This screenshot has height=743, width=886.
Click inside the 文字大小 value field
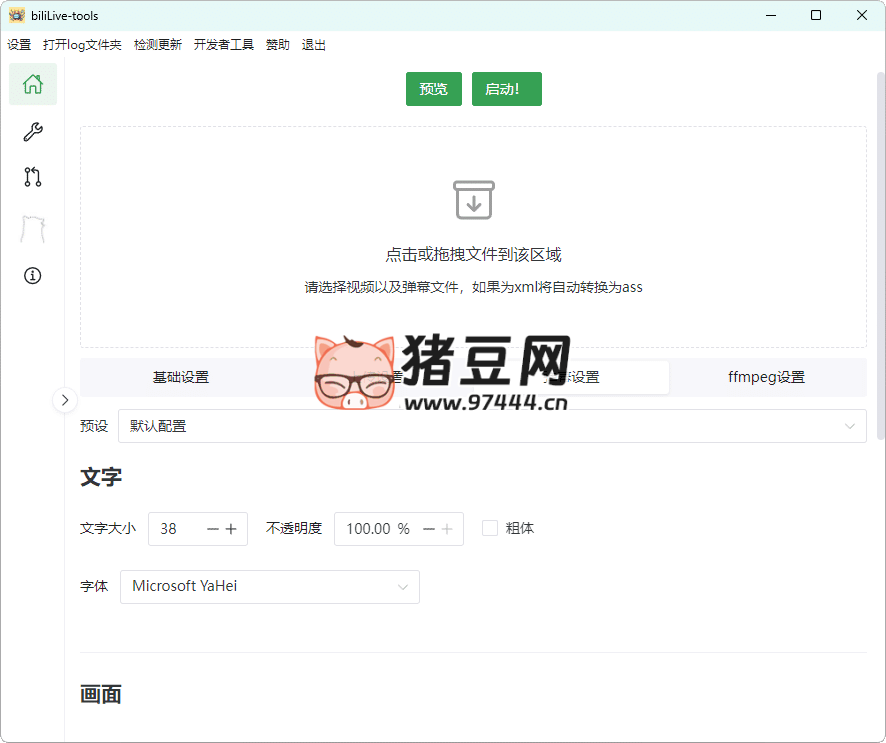(175, 528)
